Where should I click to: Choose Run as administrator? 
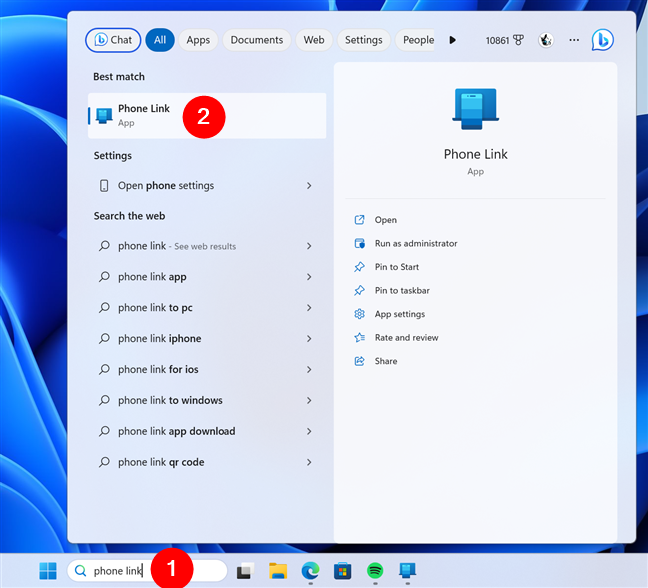point(415,244)
